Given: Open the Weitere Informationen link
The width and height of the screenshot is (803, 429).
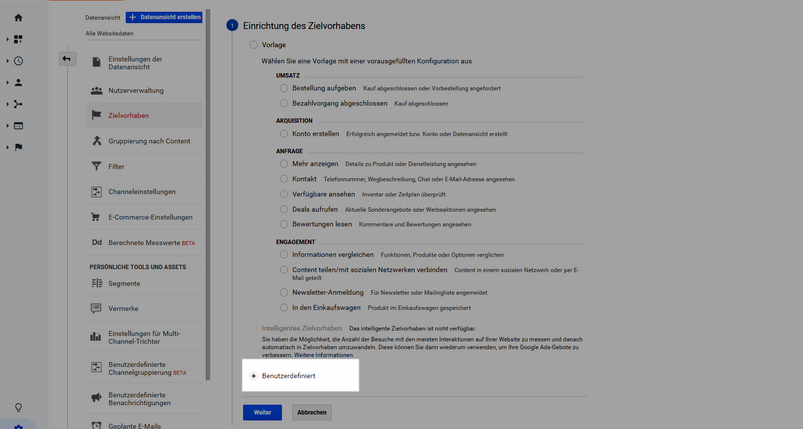Looking at the screenshot, I should pyautogui.click(x=323, y=355).
